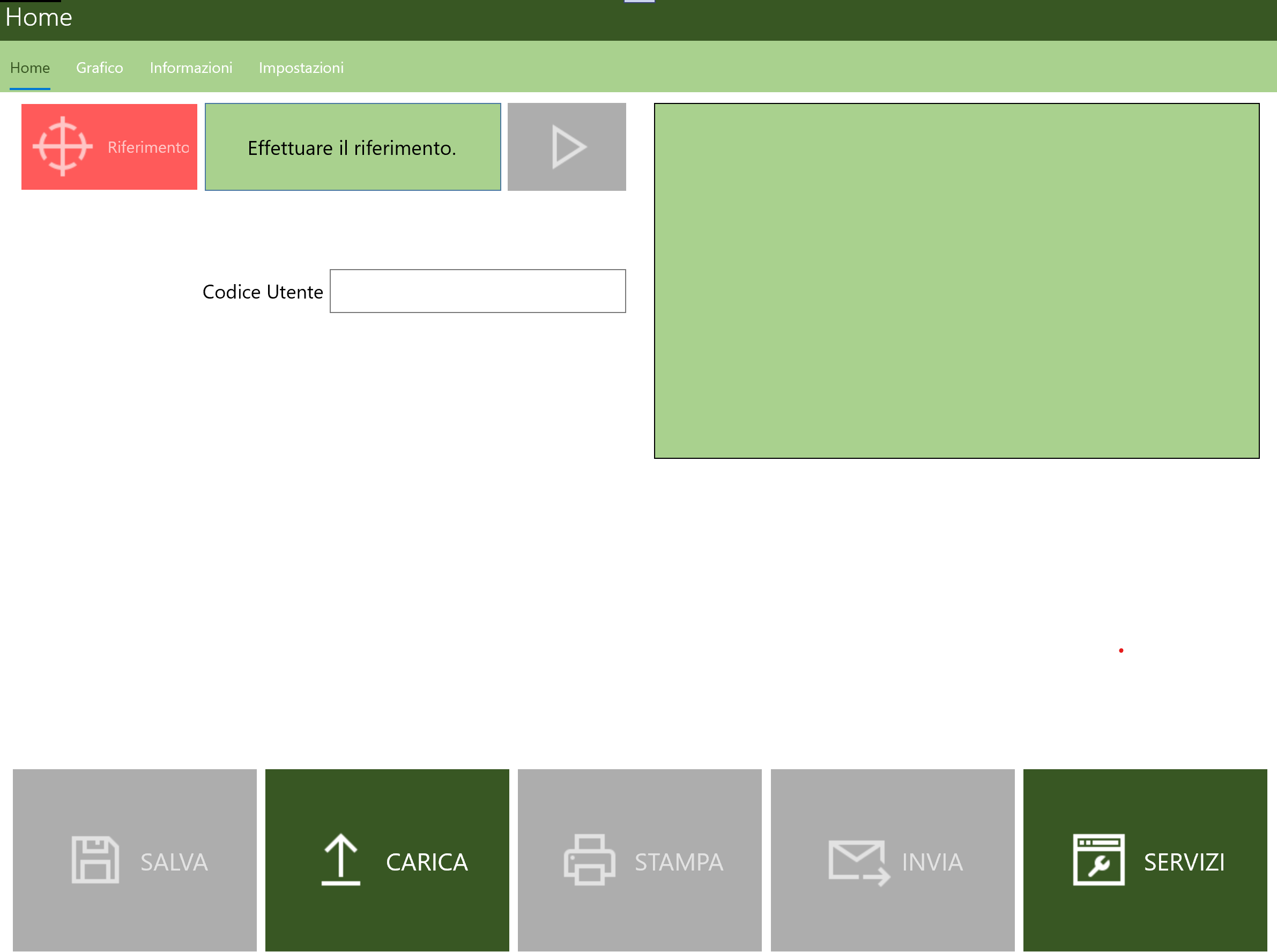Open the Informazioni tab

[191, 68]
